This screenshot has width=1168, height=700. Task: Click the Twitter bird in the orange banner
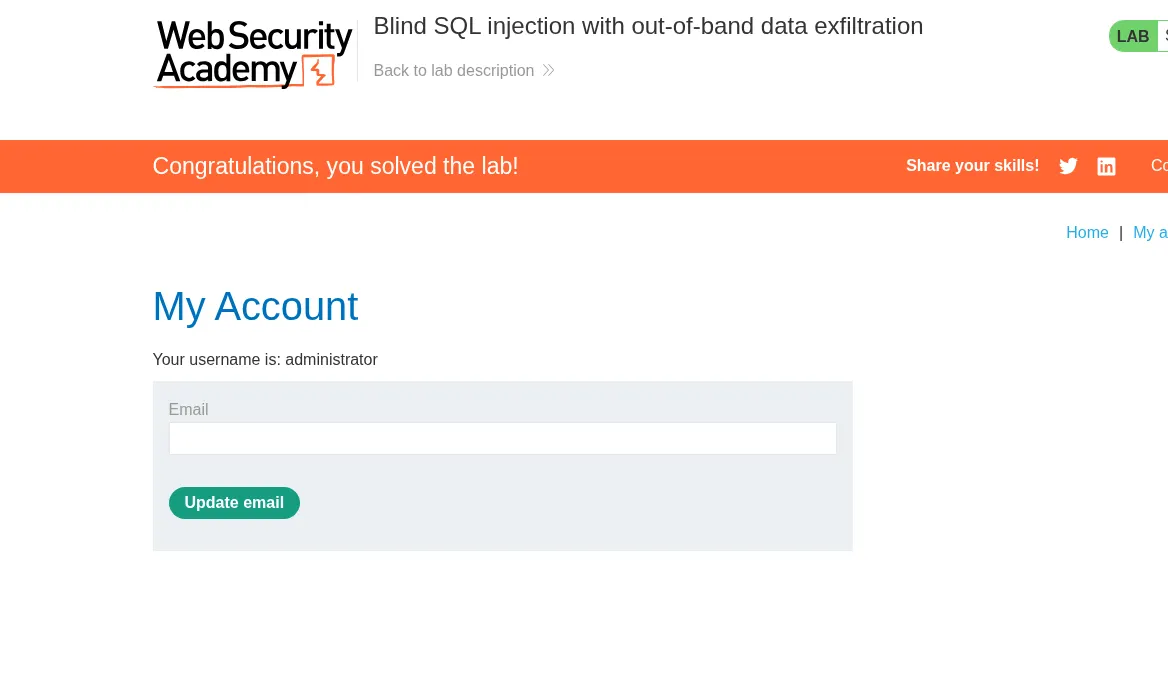pos(1068,166)
